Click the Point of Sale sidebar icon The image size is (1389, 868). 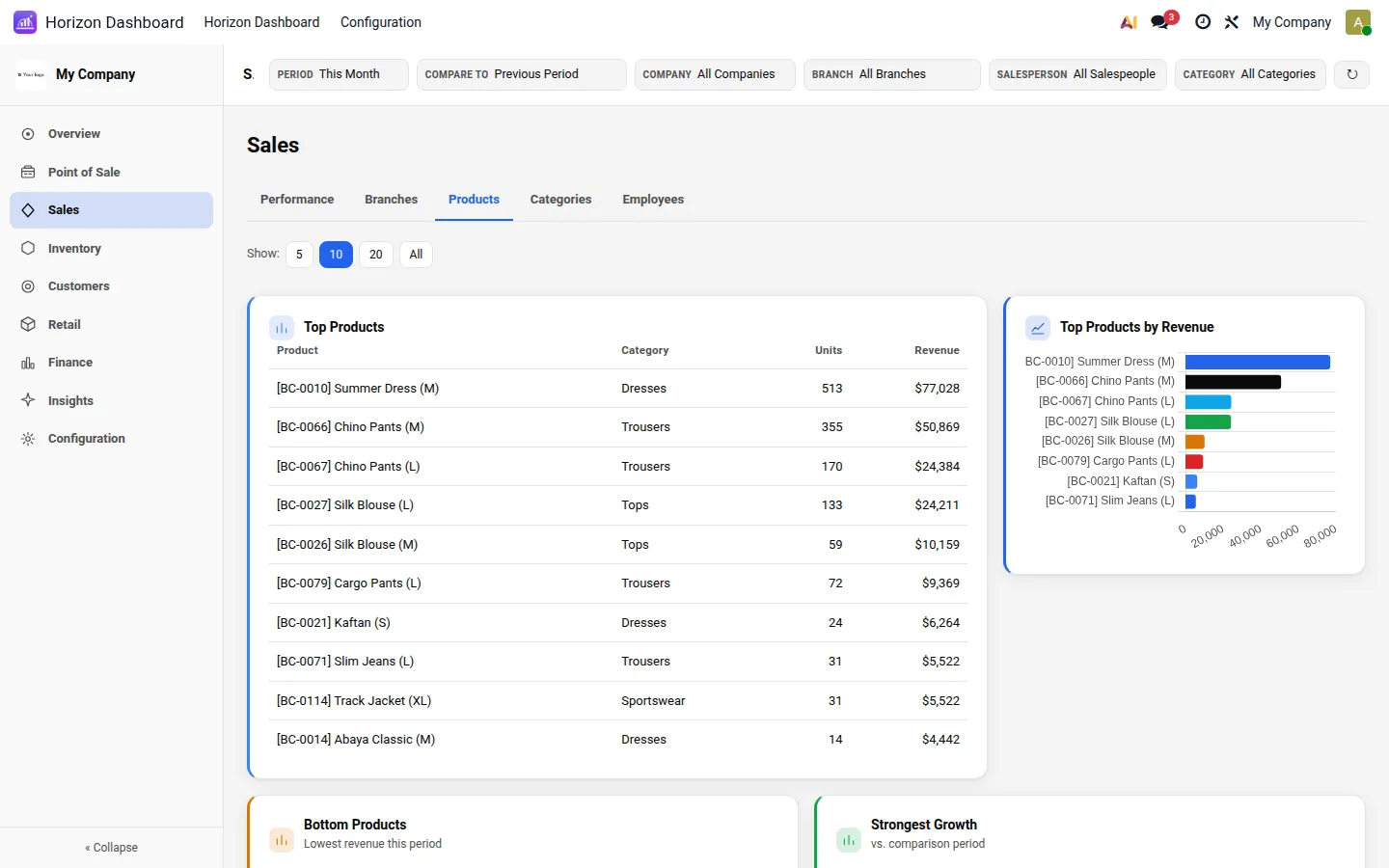point(28,172)
